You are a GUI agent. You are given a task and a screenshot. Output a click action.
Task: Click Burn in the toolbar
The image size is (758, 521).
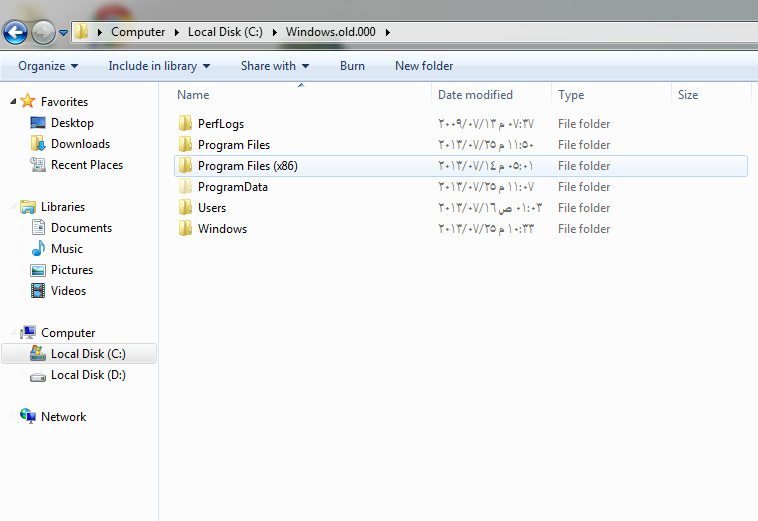pyautogui.click(x=352, y=66)
